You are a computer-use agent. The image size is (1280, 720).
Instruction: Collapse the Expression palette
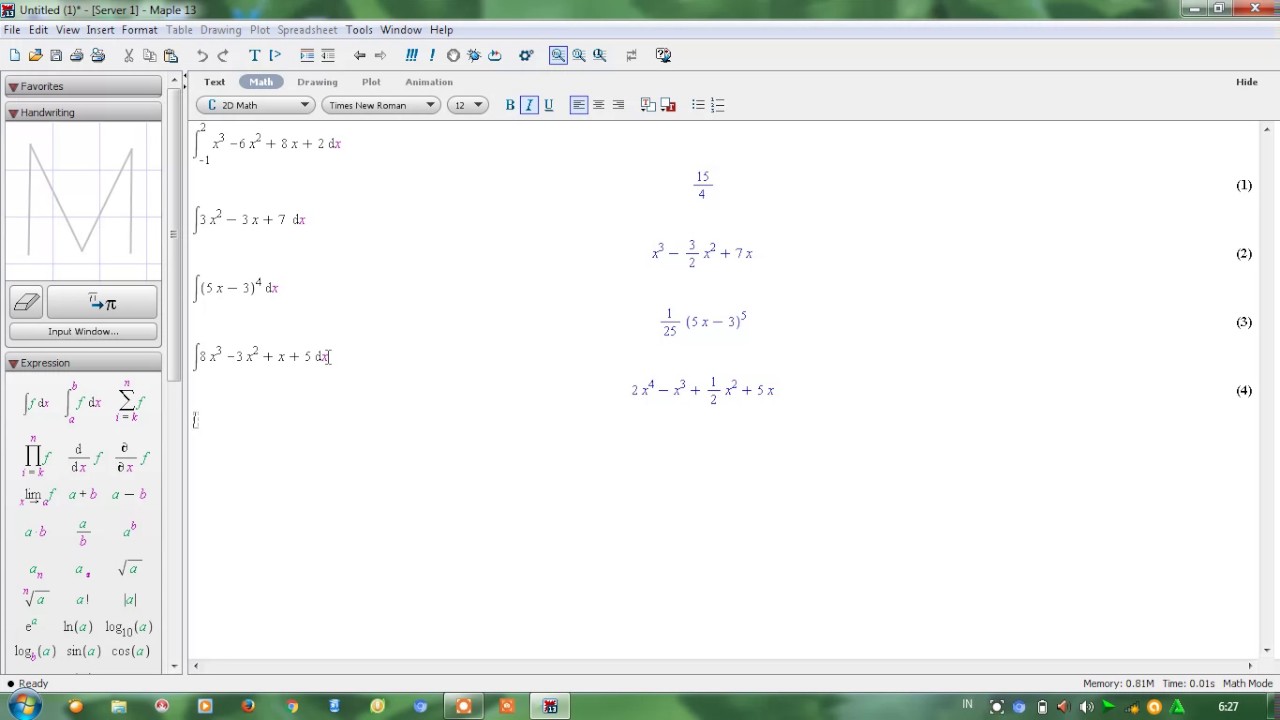coord(13,363)
